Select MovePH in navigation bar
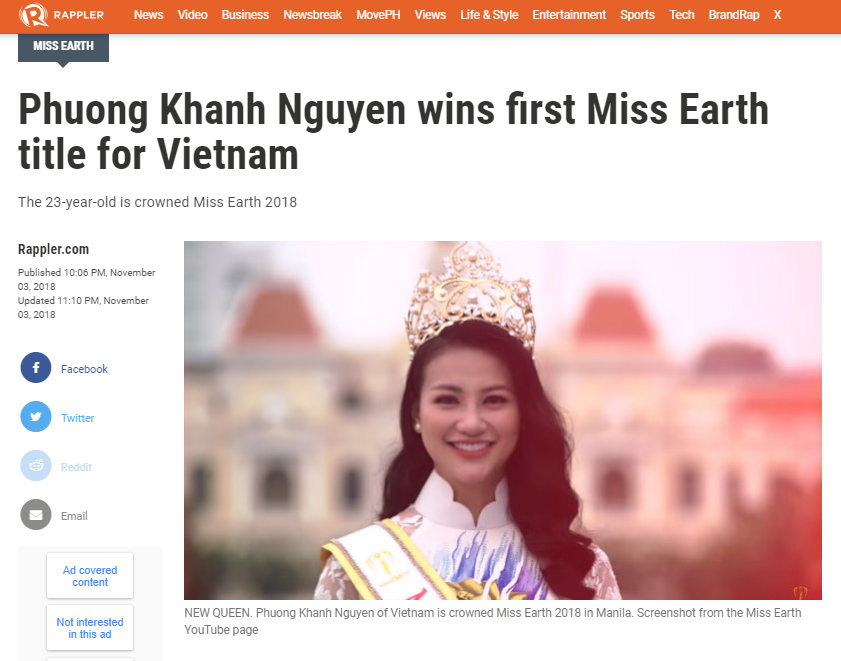 [x=378, y=15]
